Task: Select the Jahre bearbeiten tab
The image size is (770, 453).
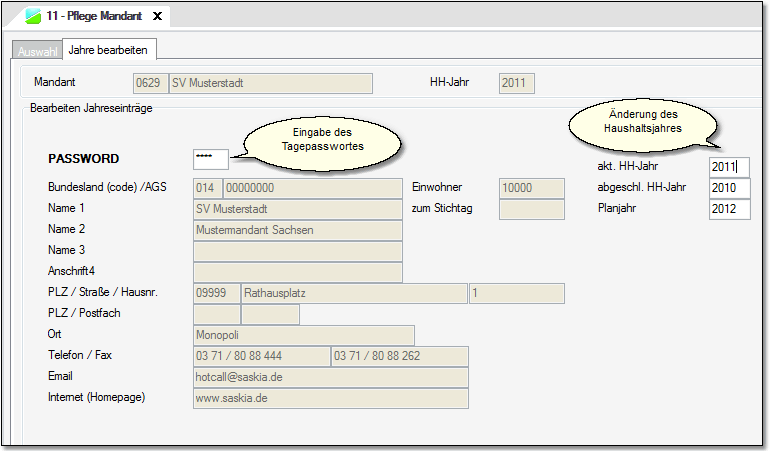Action: coord(110,50)
